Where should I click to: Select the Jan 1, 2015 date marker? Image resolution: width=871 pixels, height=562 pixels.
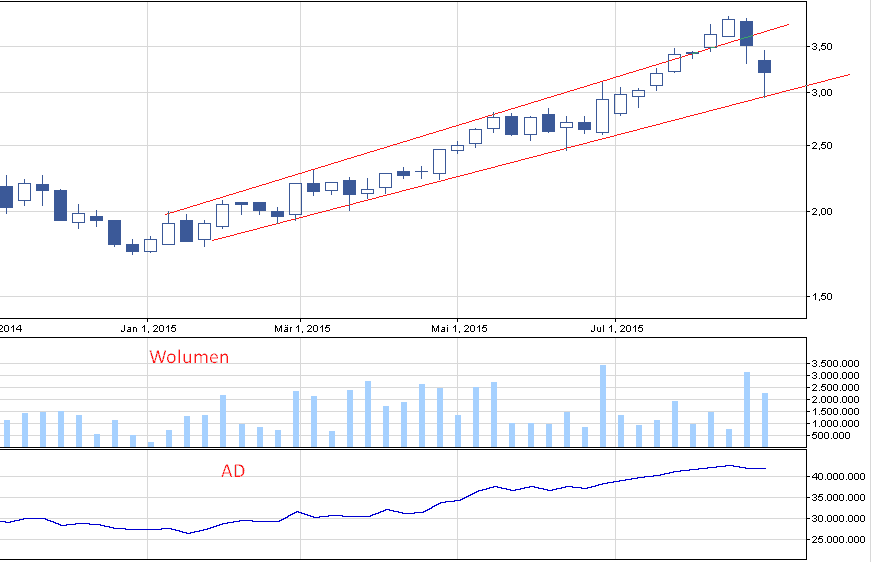[x=148, y=327]
